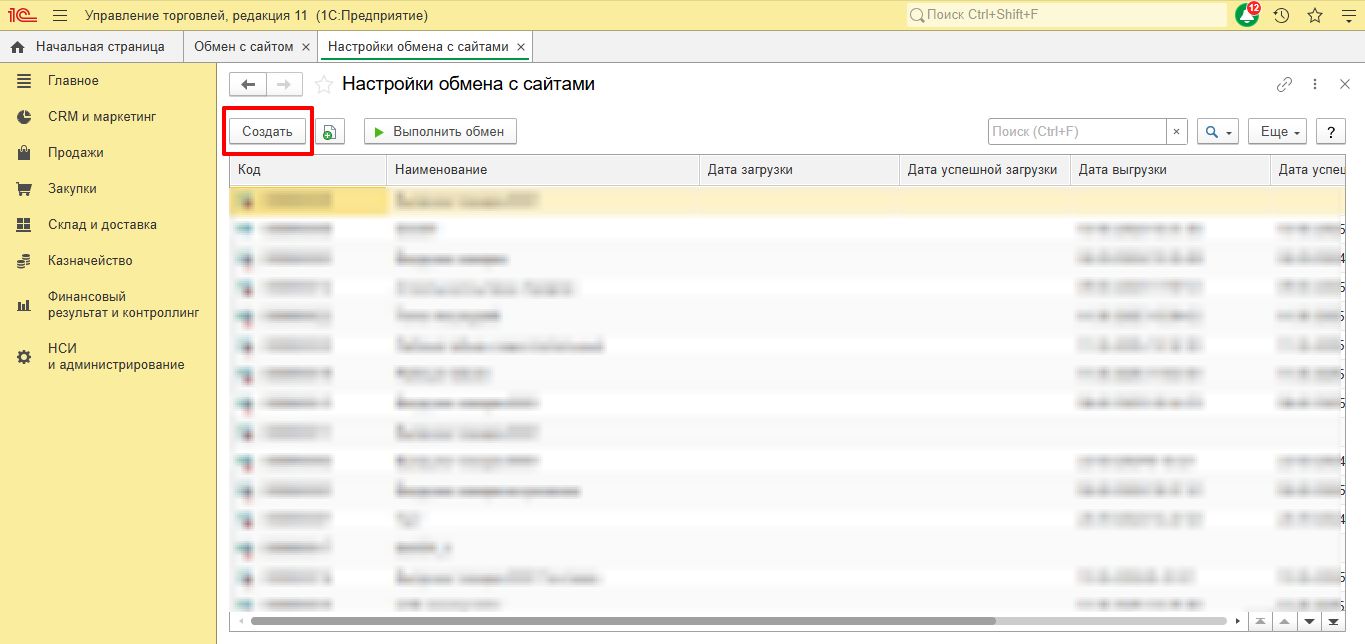Open the Продажи section in sidebar
The height and width of the screenshot is (644, 1365).
pos(75,153)
